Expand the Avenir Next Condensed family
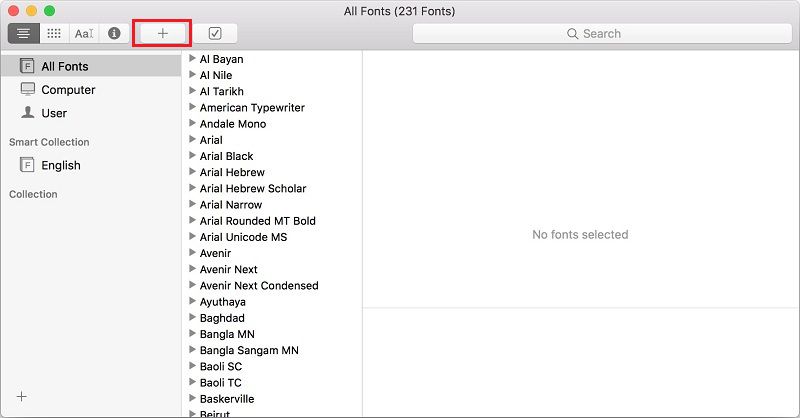This screenshot has height=418, width=800. pos(192,285)
